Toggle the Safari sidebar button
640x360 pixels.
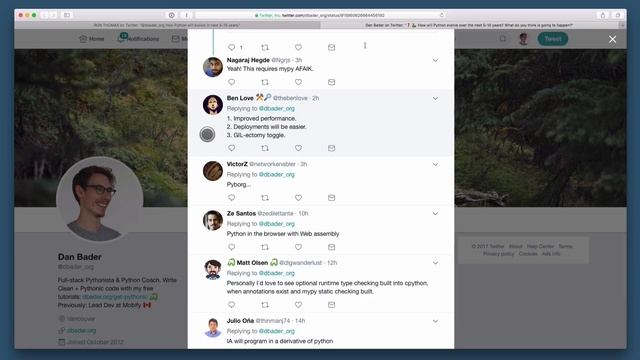[x=67, y=15]
